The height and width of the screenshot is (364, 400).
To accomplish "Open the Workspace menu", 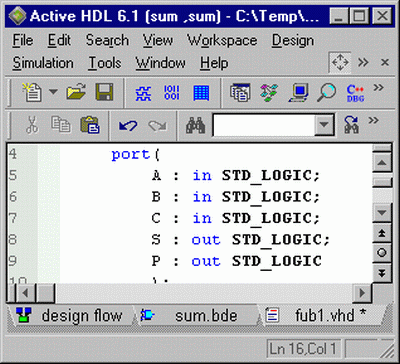I will (222, 41).
